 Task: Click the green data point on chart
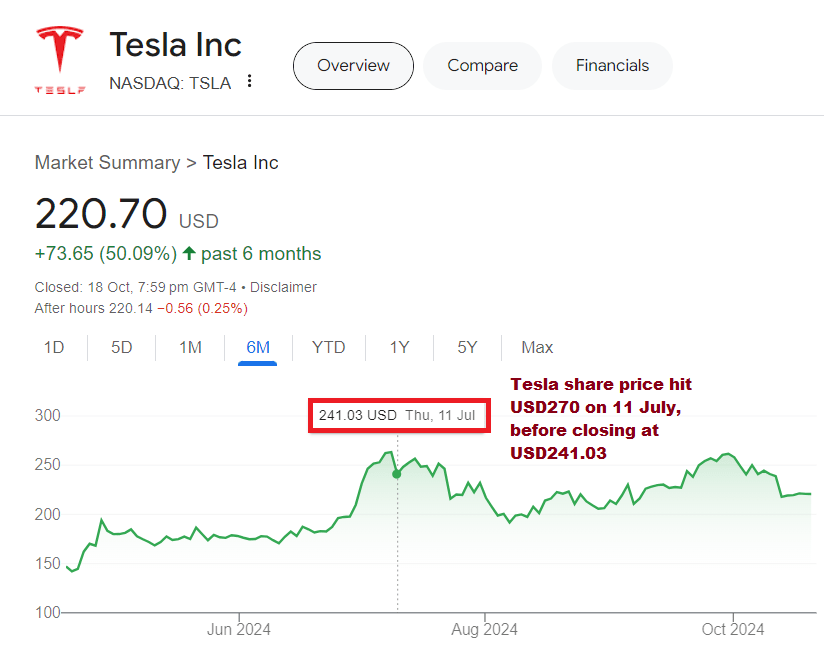397,473
